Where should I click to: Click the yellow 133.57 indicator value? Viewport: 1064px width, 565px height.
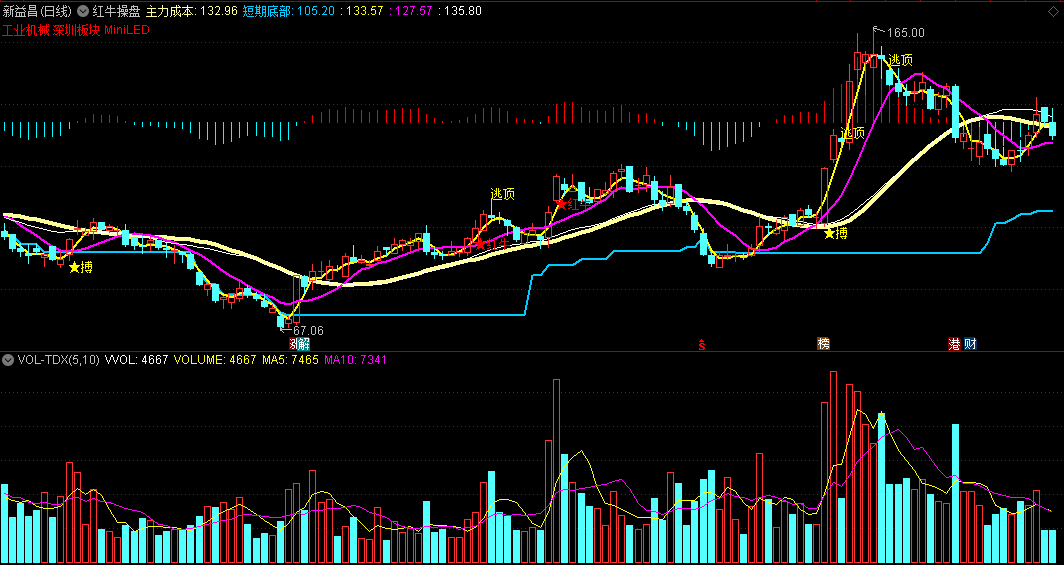tap(364, 11)
